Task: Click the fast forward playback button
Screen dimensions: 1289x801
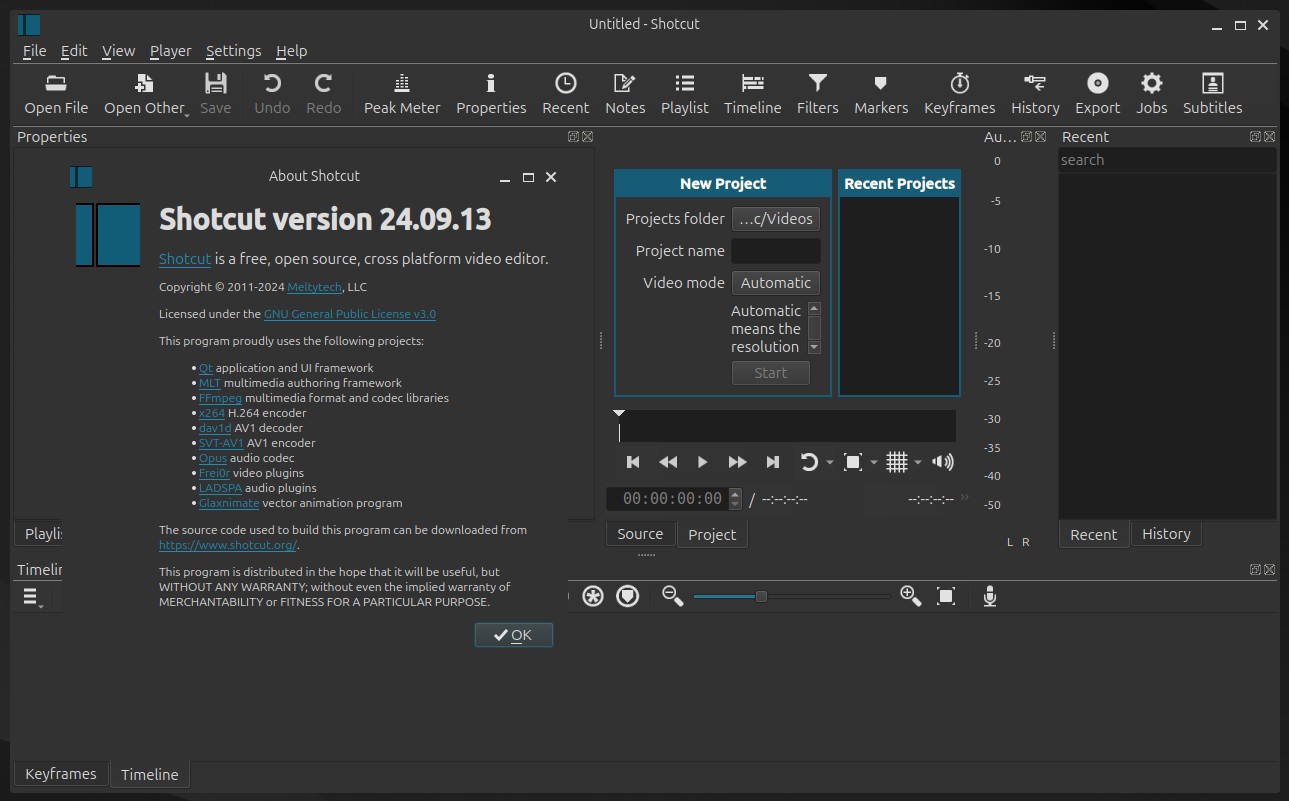Action: tap(738, 462)
